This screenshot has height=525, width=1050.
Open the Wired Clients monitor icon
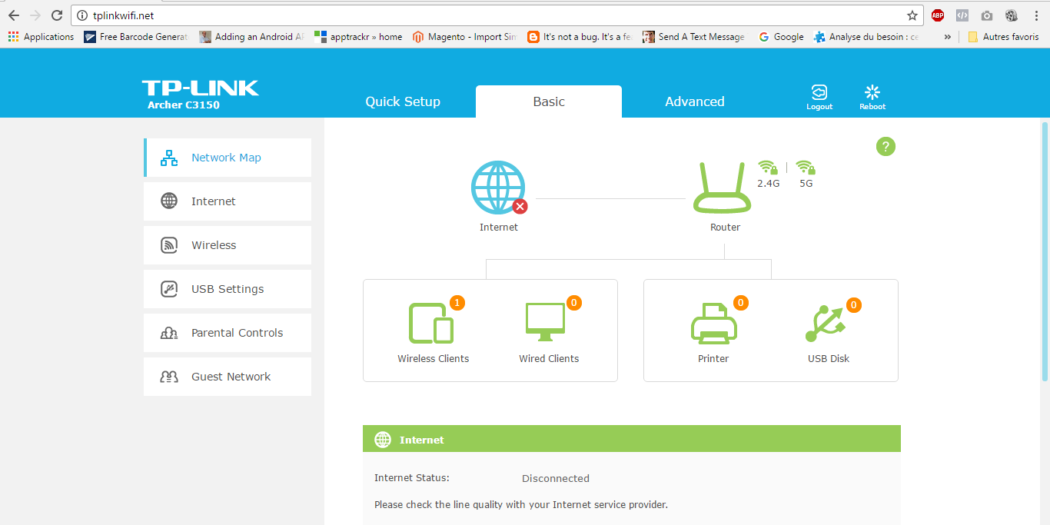pyautogui.click(x=548, y=323)
